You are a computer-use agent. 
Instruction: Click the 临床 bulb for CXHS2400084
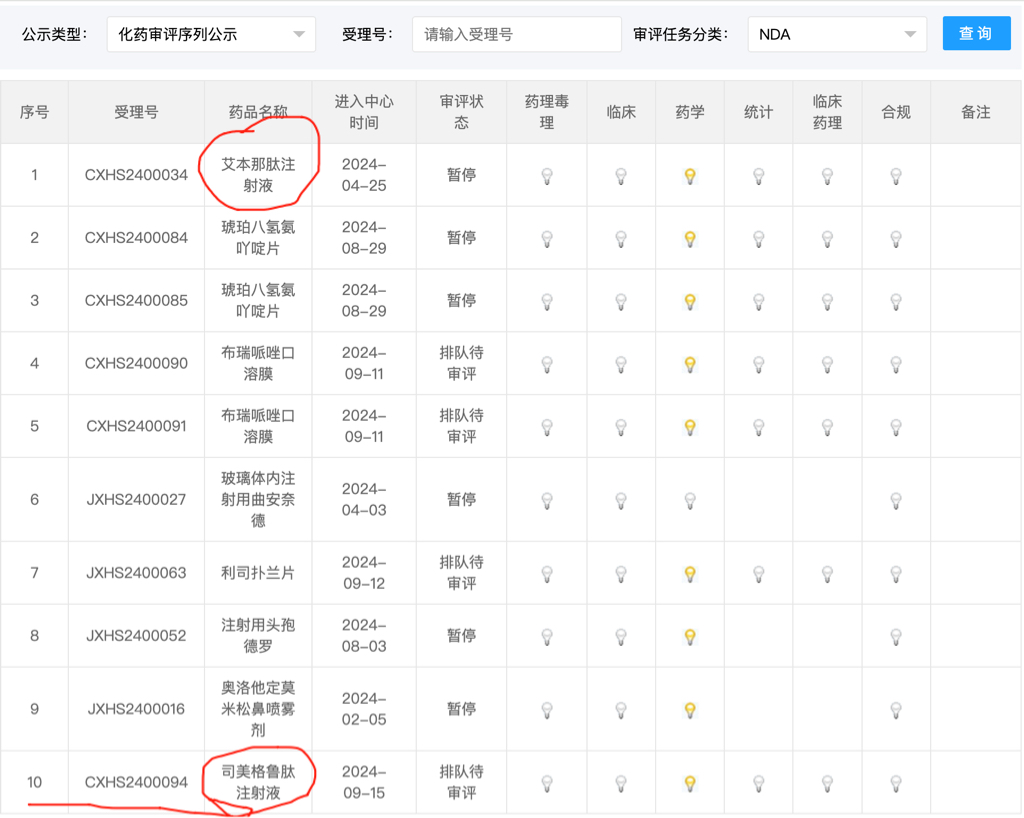(621, 239)
